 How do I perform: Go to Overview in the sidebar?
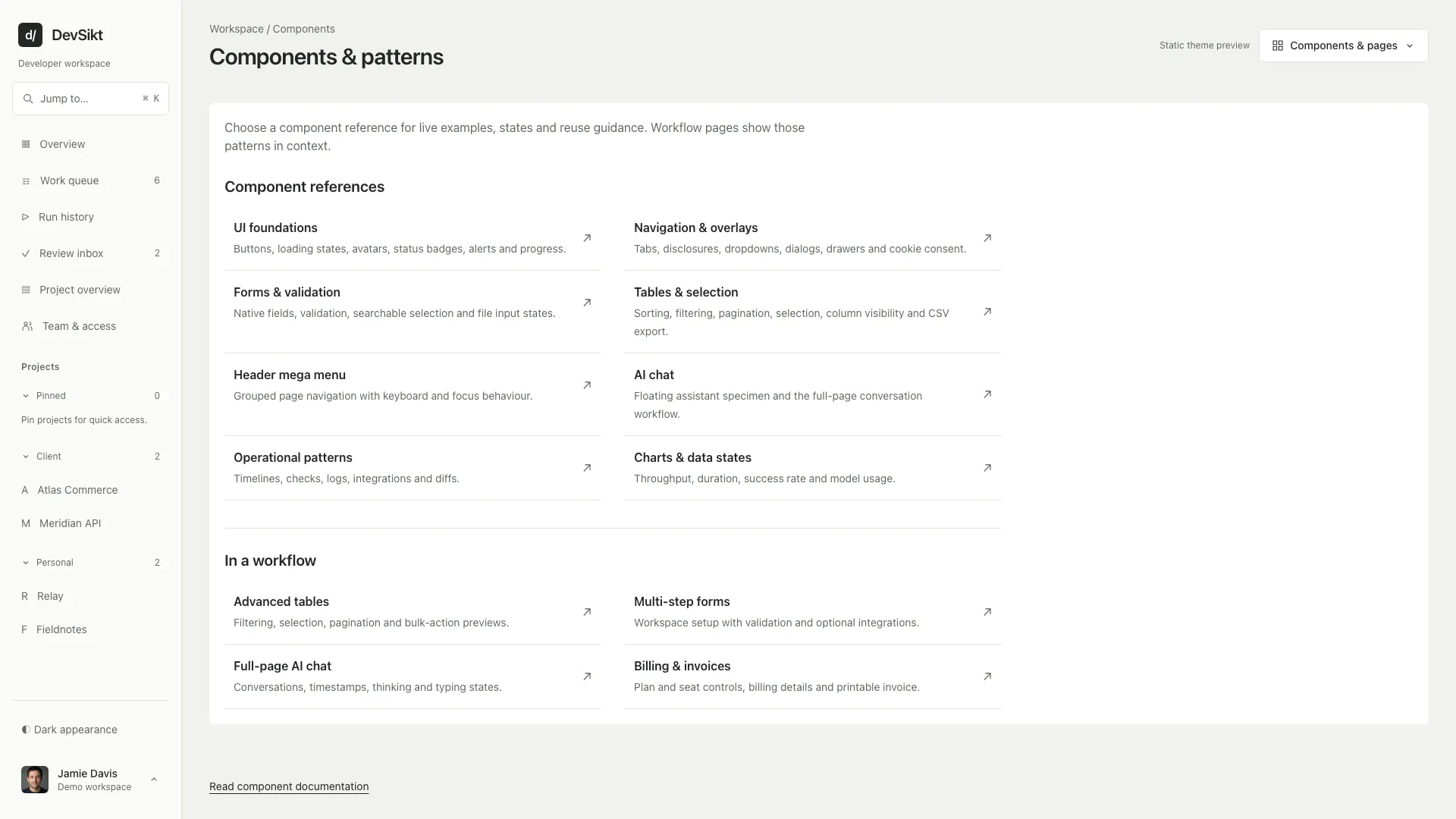click(x=90, y=144)
